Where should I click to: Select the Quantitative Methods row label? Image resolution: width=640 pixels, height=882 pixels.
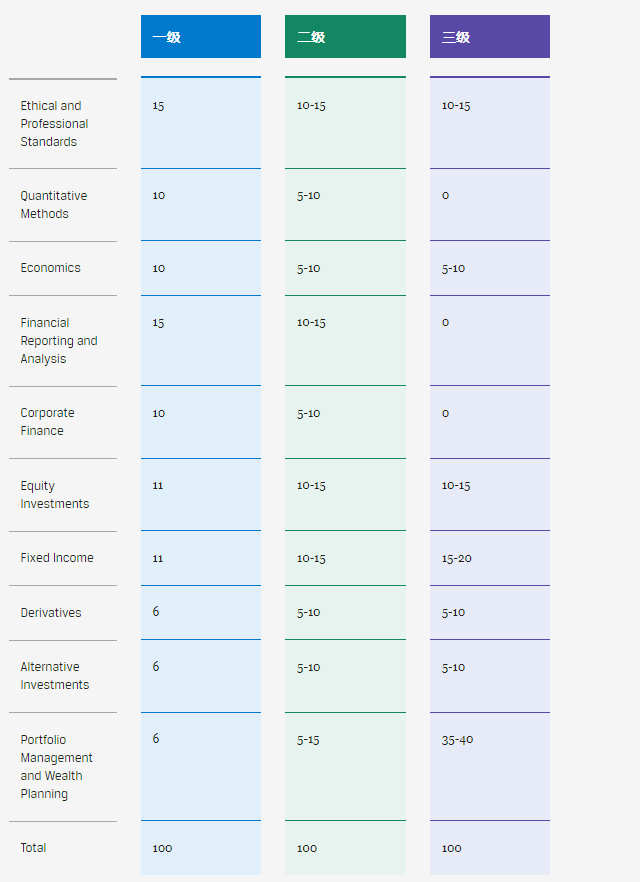point(54,205)
